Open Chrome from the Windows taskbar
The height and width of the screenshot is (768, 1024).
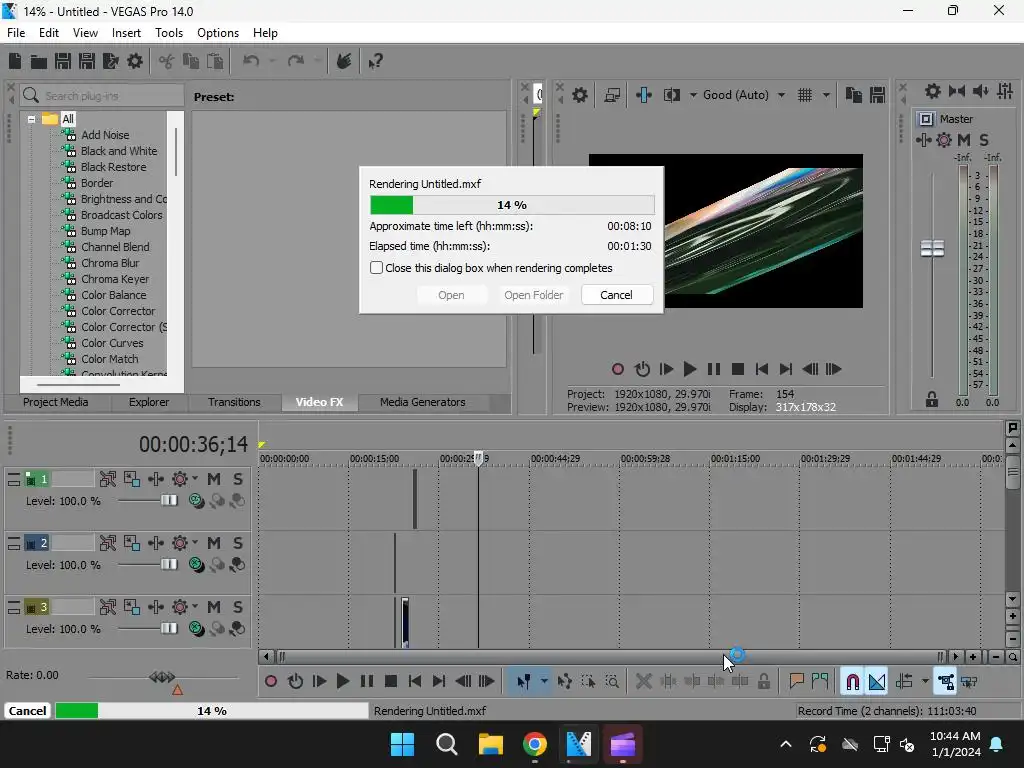[535, 744]
